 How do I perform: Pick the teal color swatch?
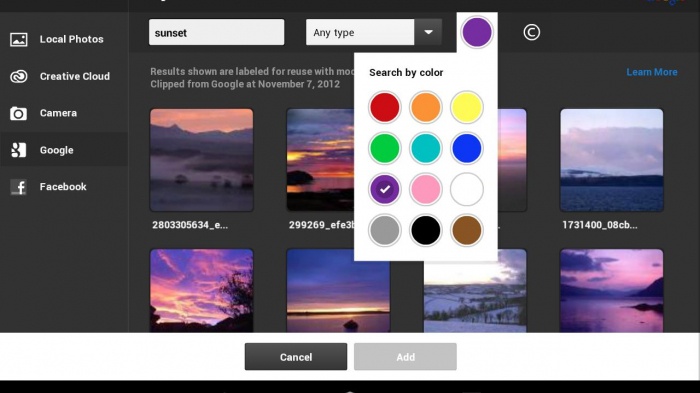[x=425, y=148]
